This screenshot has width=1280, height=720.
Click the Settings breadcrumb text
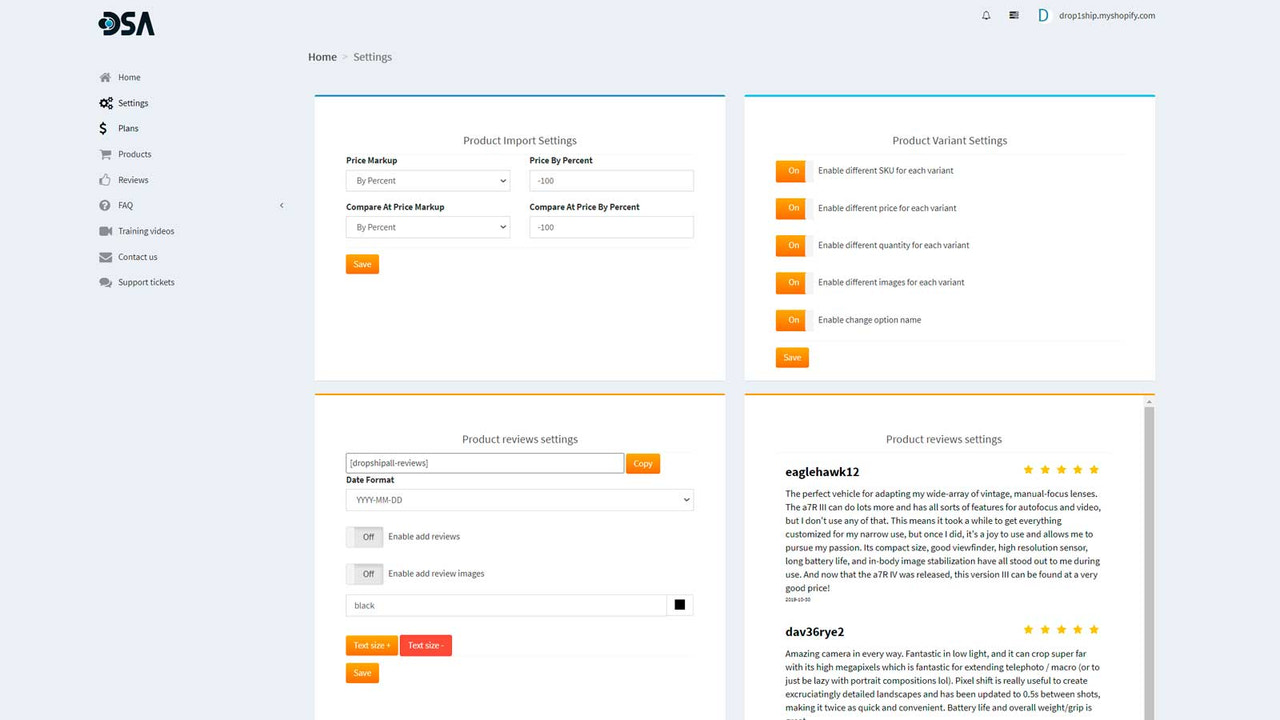[372, 57]
